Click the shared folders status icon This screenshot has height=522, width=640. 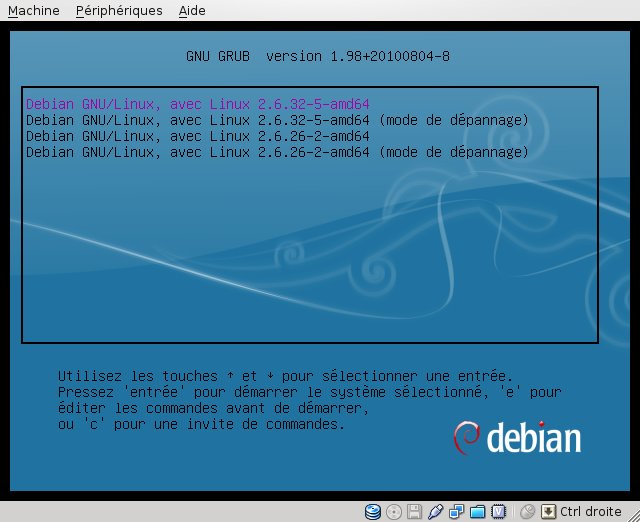click(x=477, y=511)
